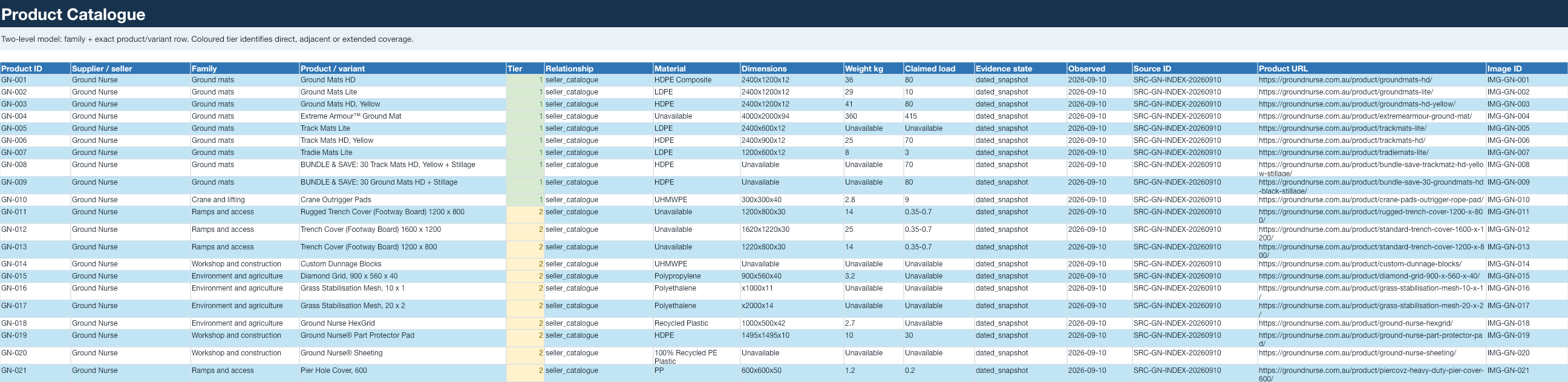Select the Tradie Mats Lite product cell
The height and width of the screenshot is (382, 1568).
[x=402, y=153]
